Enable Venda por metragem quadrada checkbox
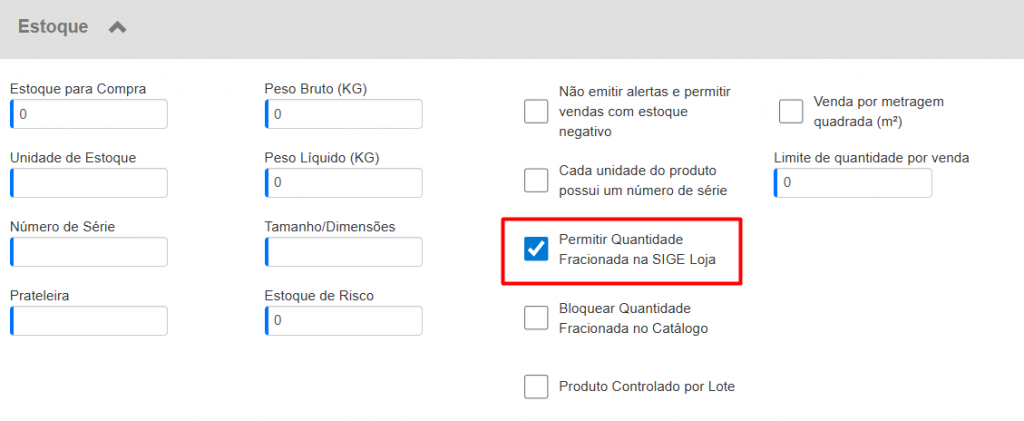Screen dimensions: 1024x421 (791, 111)
